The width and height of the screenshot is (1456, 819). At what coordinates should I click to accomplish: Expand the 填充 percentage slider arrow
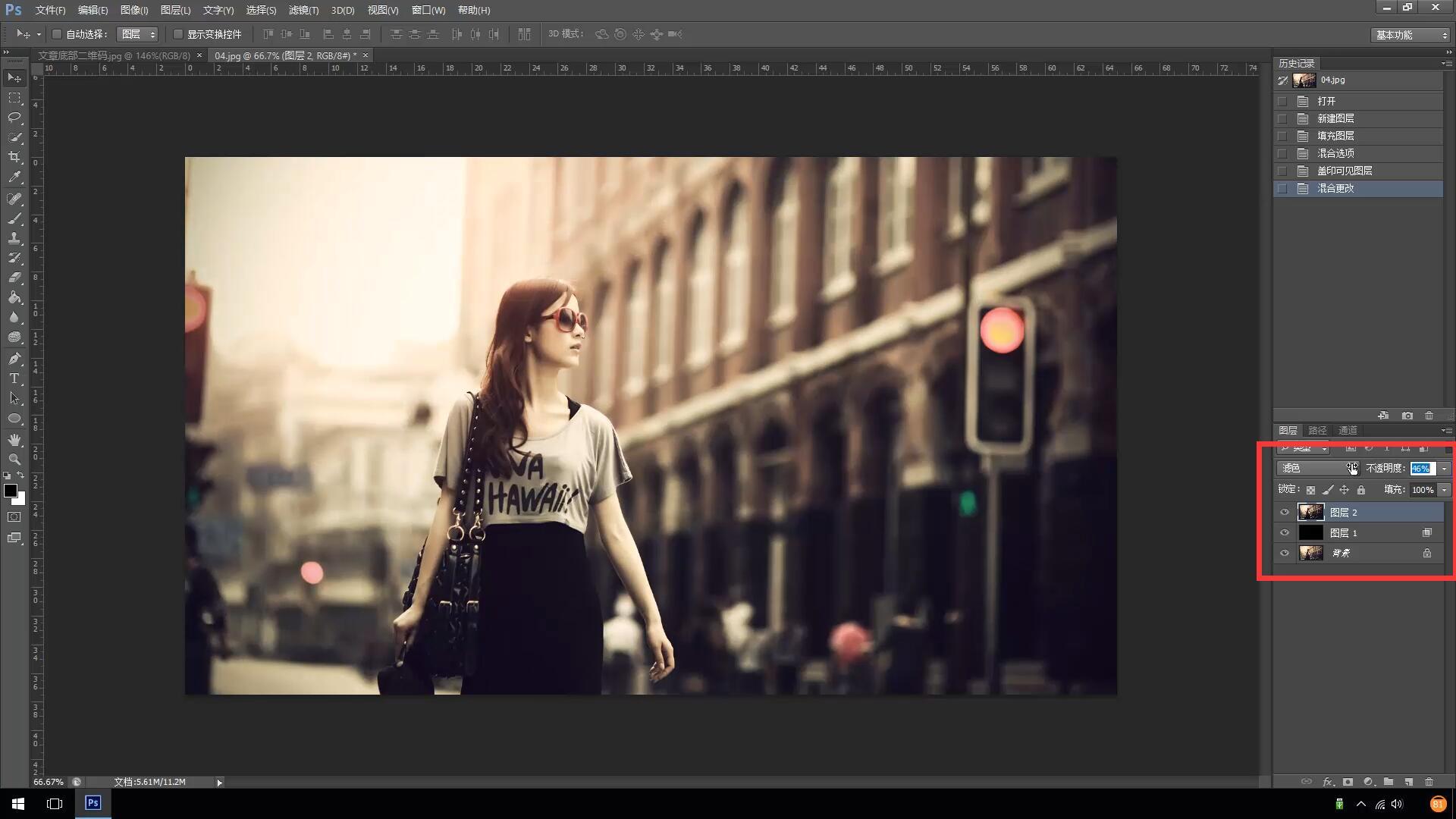click(1444, 490)
